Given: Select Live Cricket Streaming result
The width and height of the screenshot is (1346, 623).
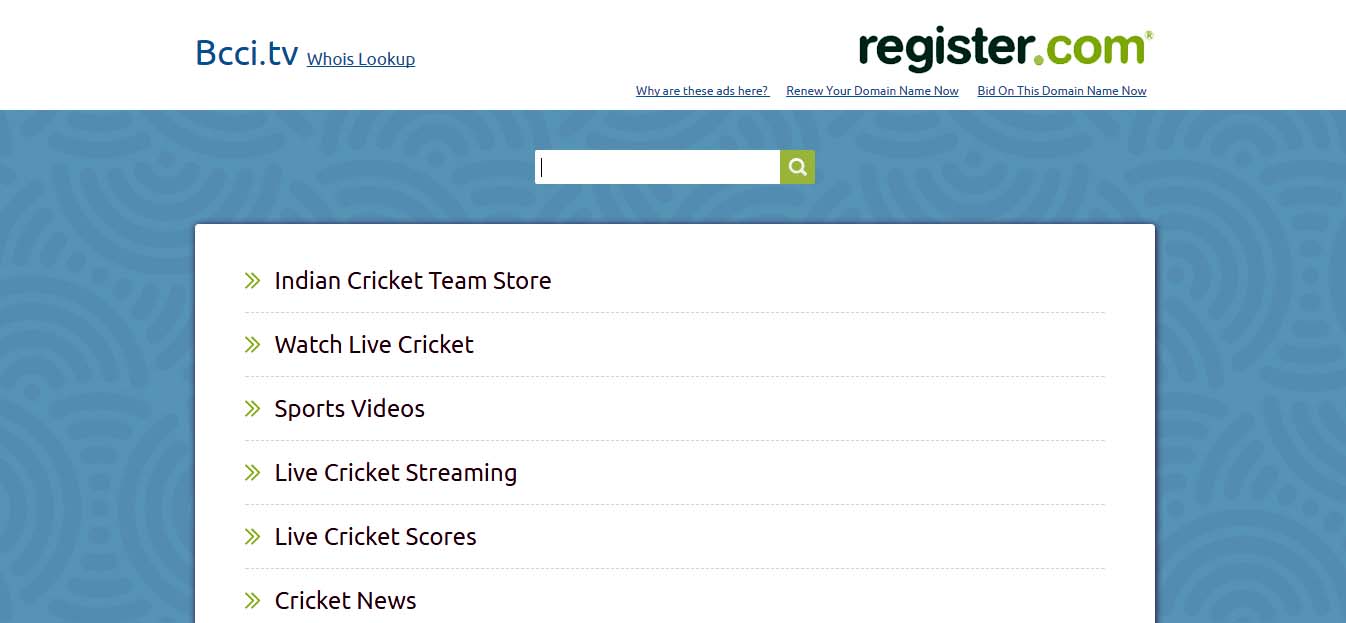Looking at the screenshot, I should tap(395, 473).
